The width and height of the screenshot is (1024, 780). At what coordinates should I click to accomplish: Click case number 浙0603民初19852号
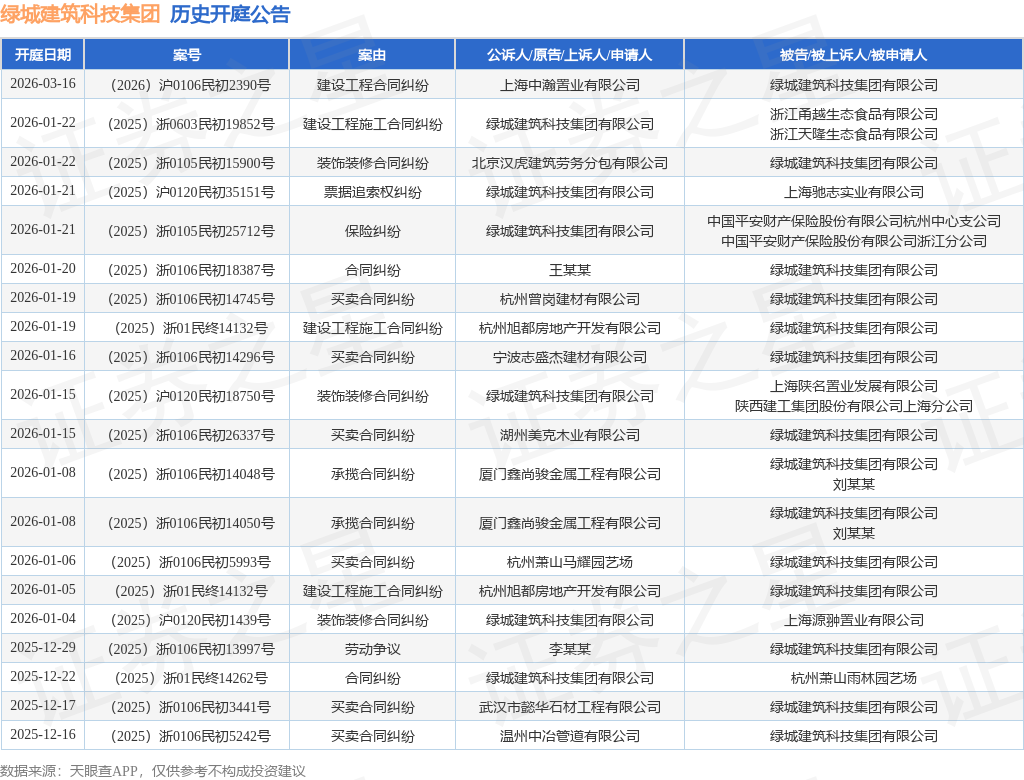(x=191, y=124)
